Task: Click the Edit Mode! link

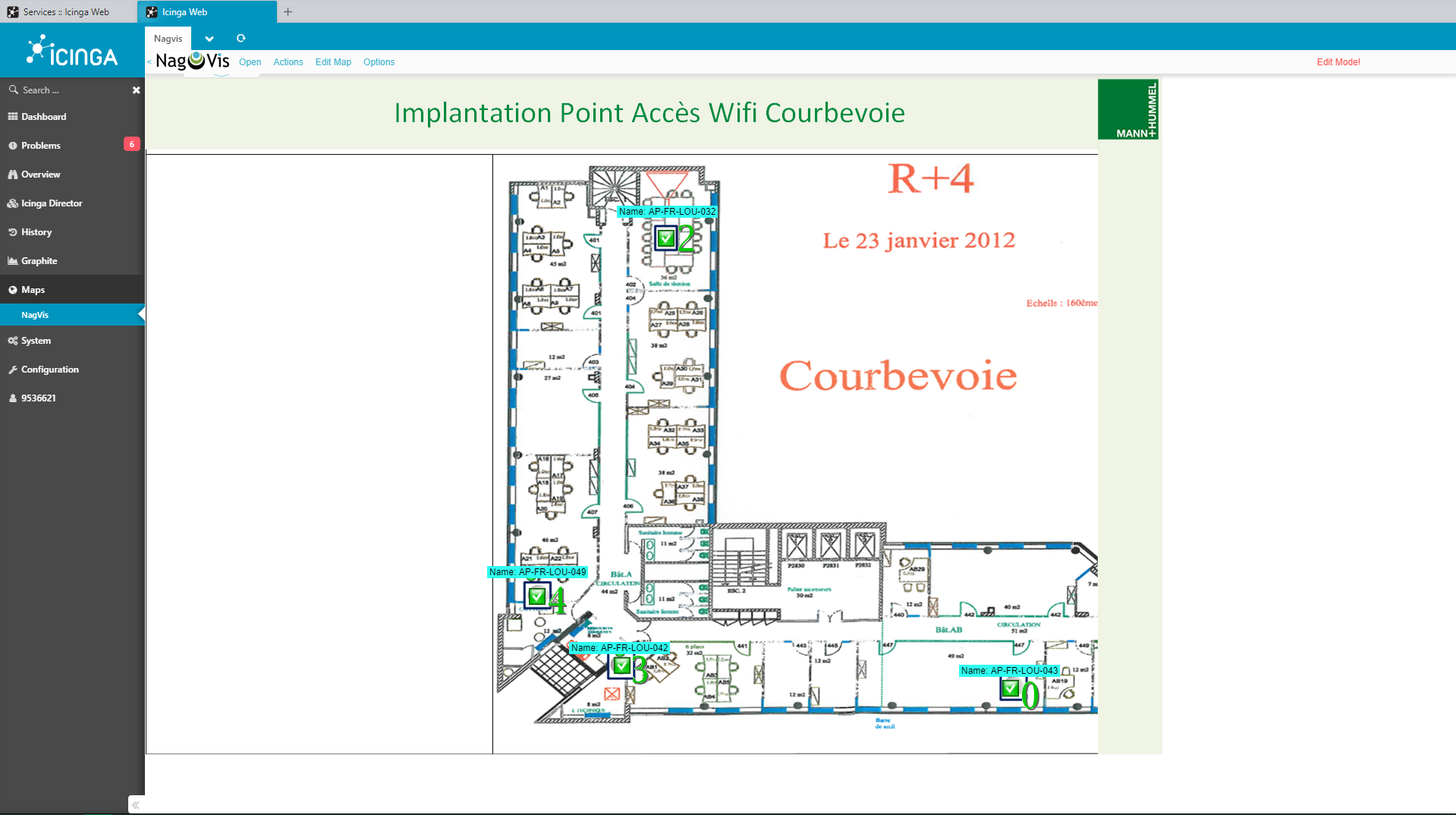Action: pyautogui.click(x=1338, y=62)
